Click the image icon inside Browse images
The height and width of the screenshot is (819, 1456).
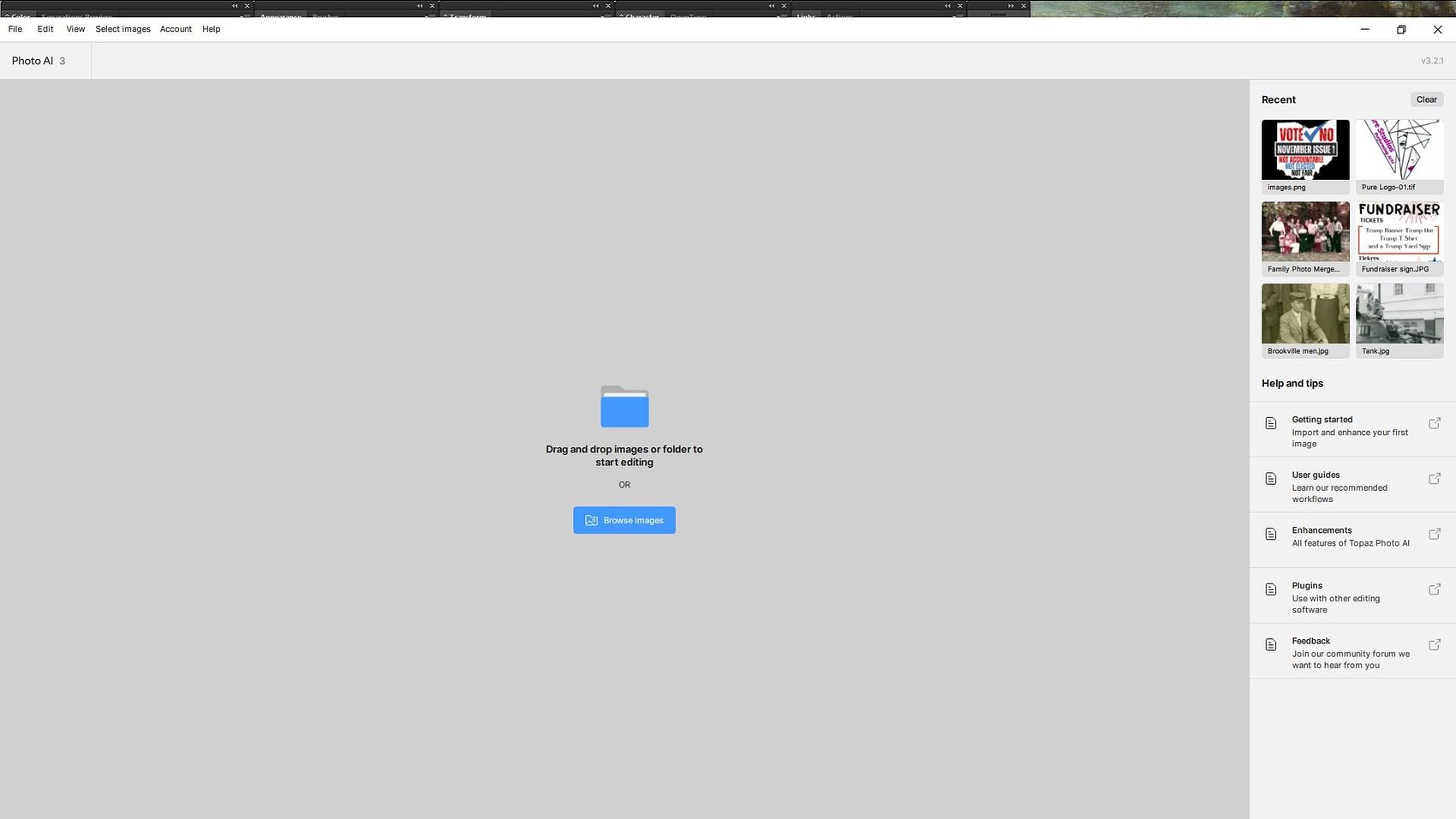point(591,520)
